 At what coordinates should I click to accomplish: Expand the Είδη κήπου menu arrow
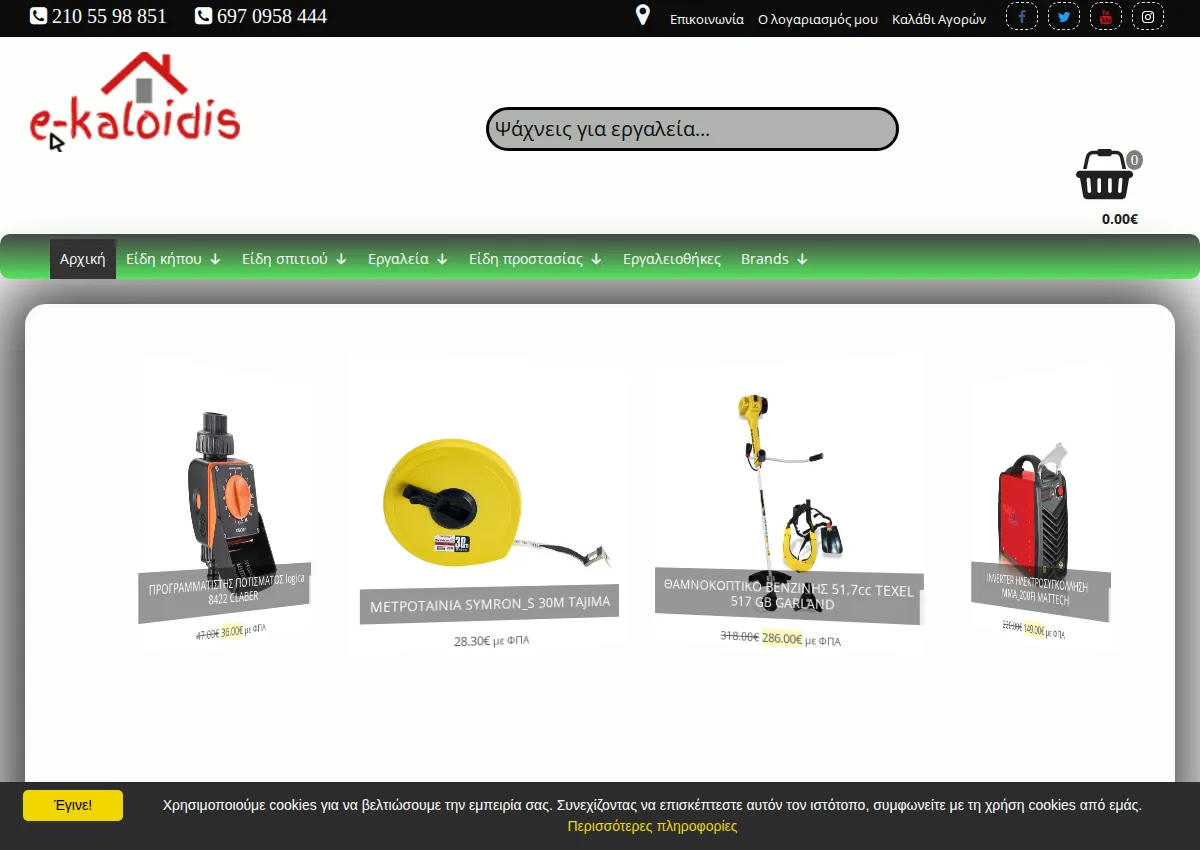tap(215, 259)
